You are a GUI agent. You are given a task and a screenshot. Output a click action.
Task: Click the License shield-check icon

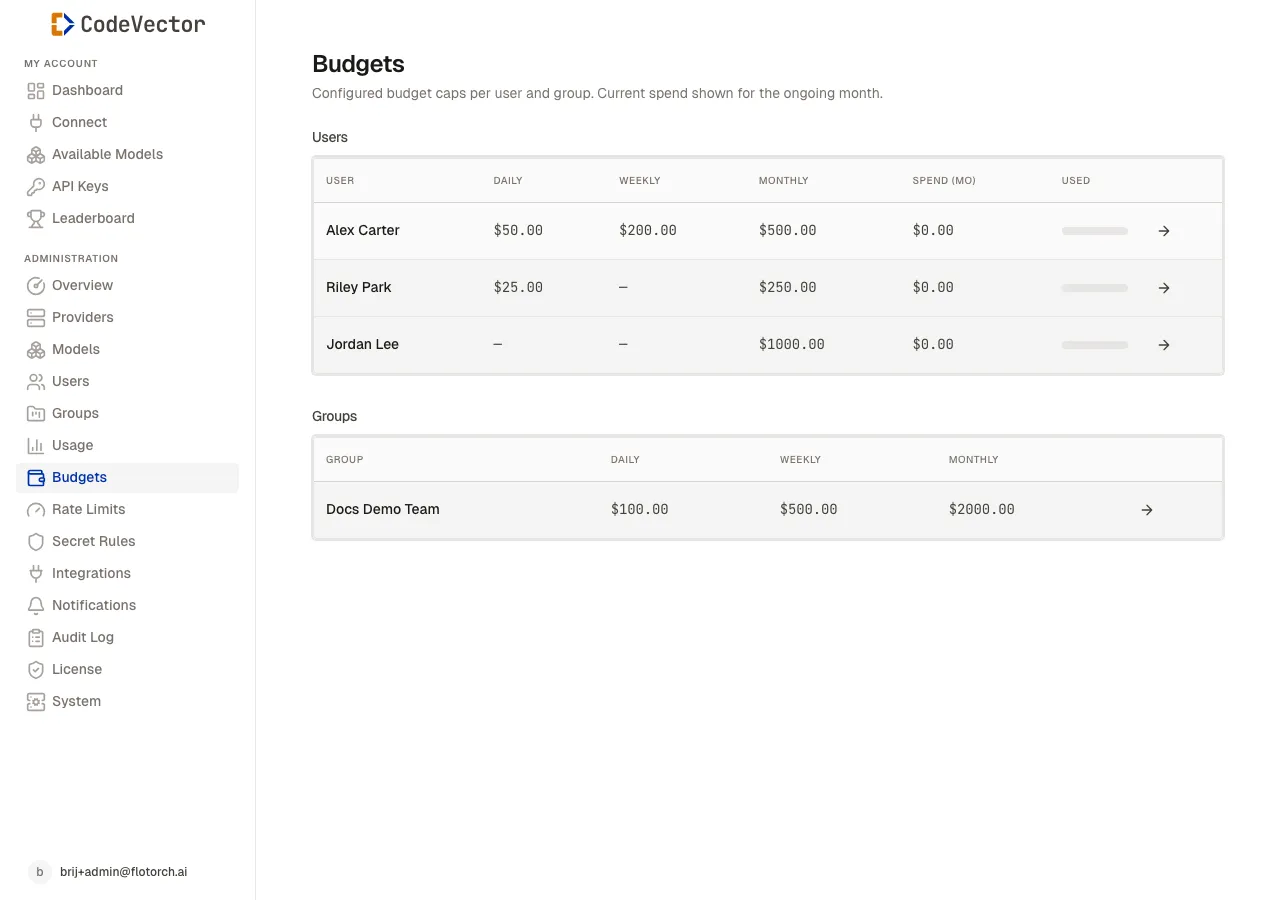36,670
